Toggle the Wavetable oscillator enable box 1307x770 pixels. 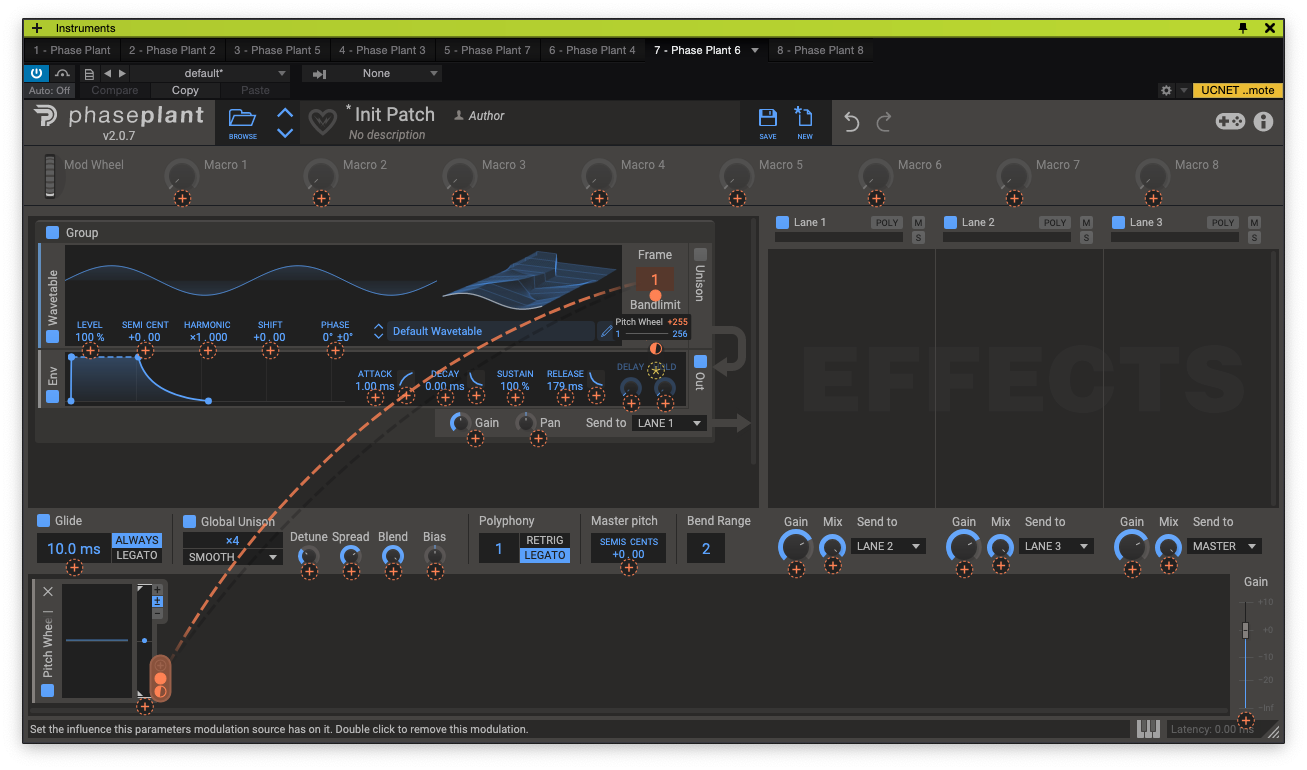tap(52, 337)
